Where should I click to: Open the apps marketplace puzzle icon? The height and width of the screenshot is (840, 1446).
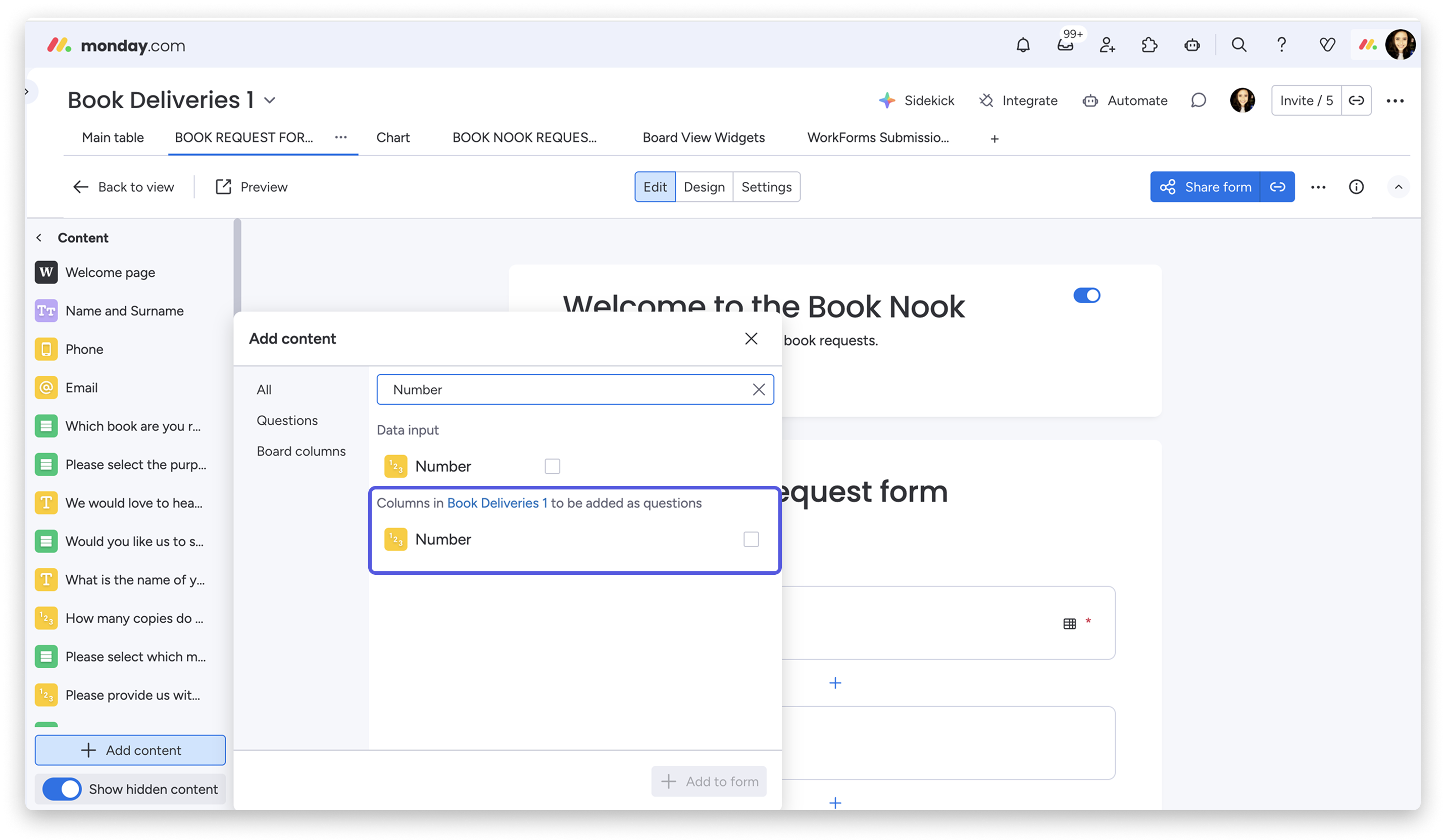click(x=1150, y=44)
